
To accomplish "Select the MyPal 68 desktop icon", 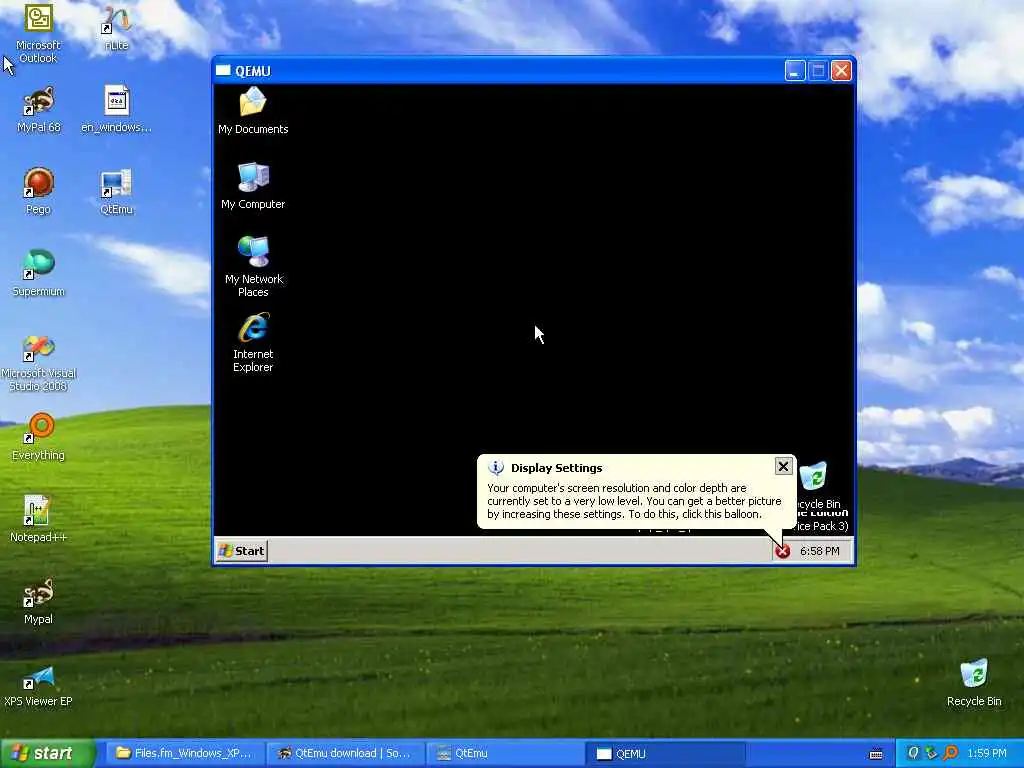I will point(38,110).
